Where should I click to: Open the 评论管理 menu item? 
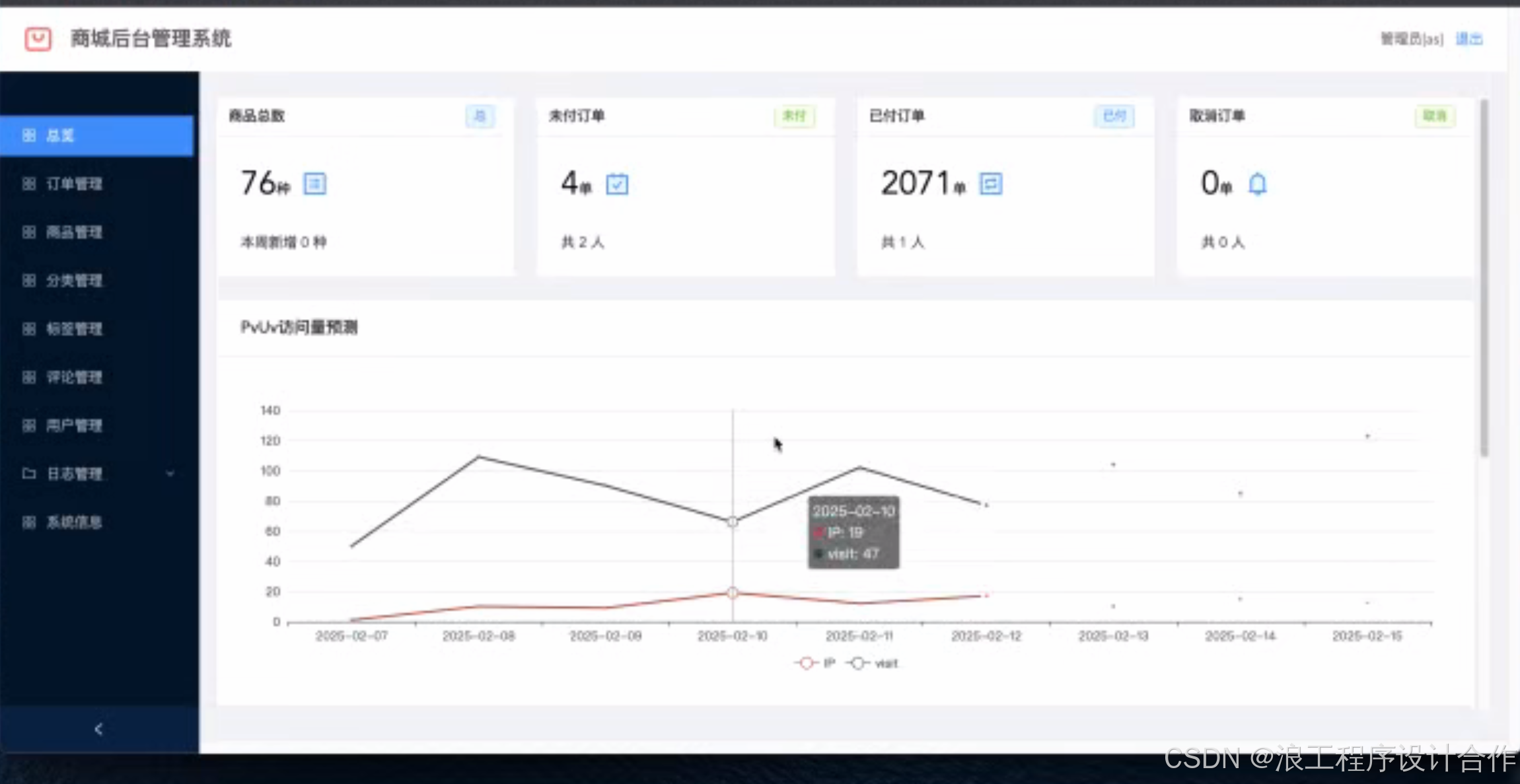point(74,377)
